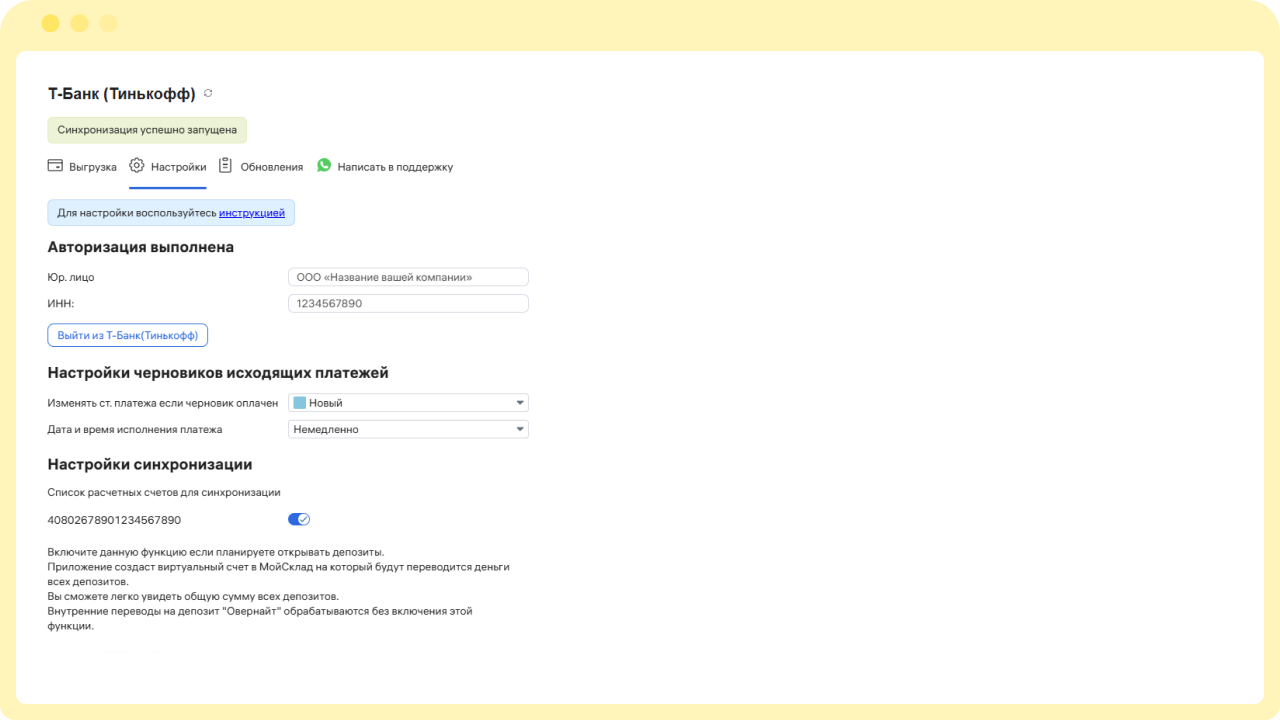
Task: Open the Обновления tab
Action: [x=261, y=167]
